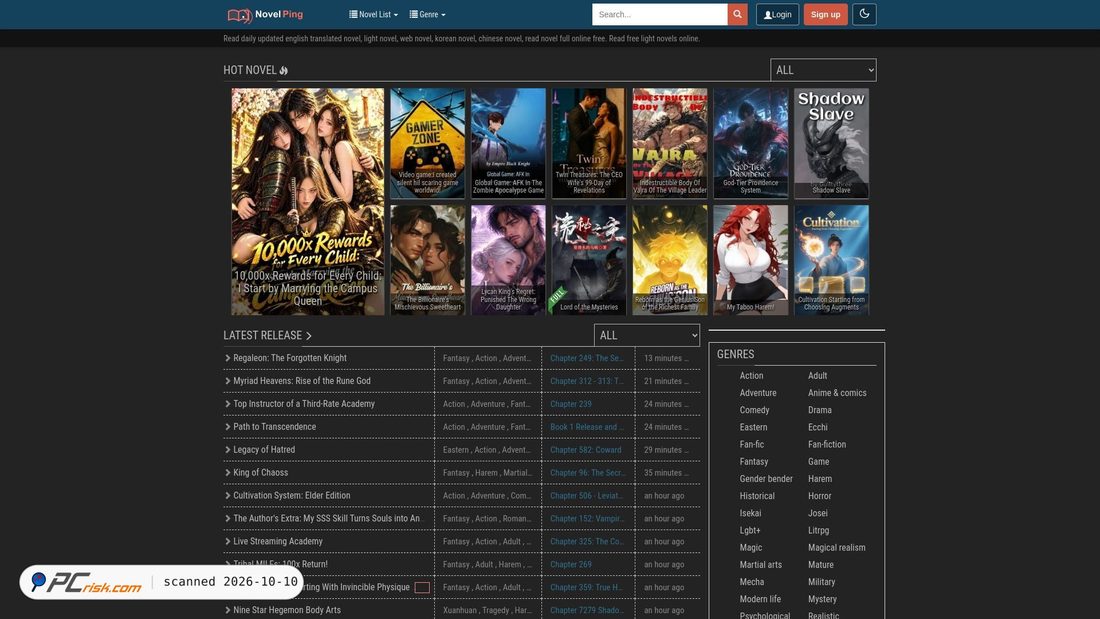
Task: Select the Martial arts genre
Action: click(x=760, y=565)
